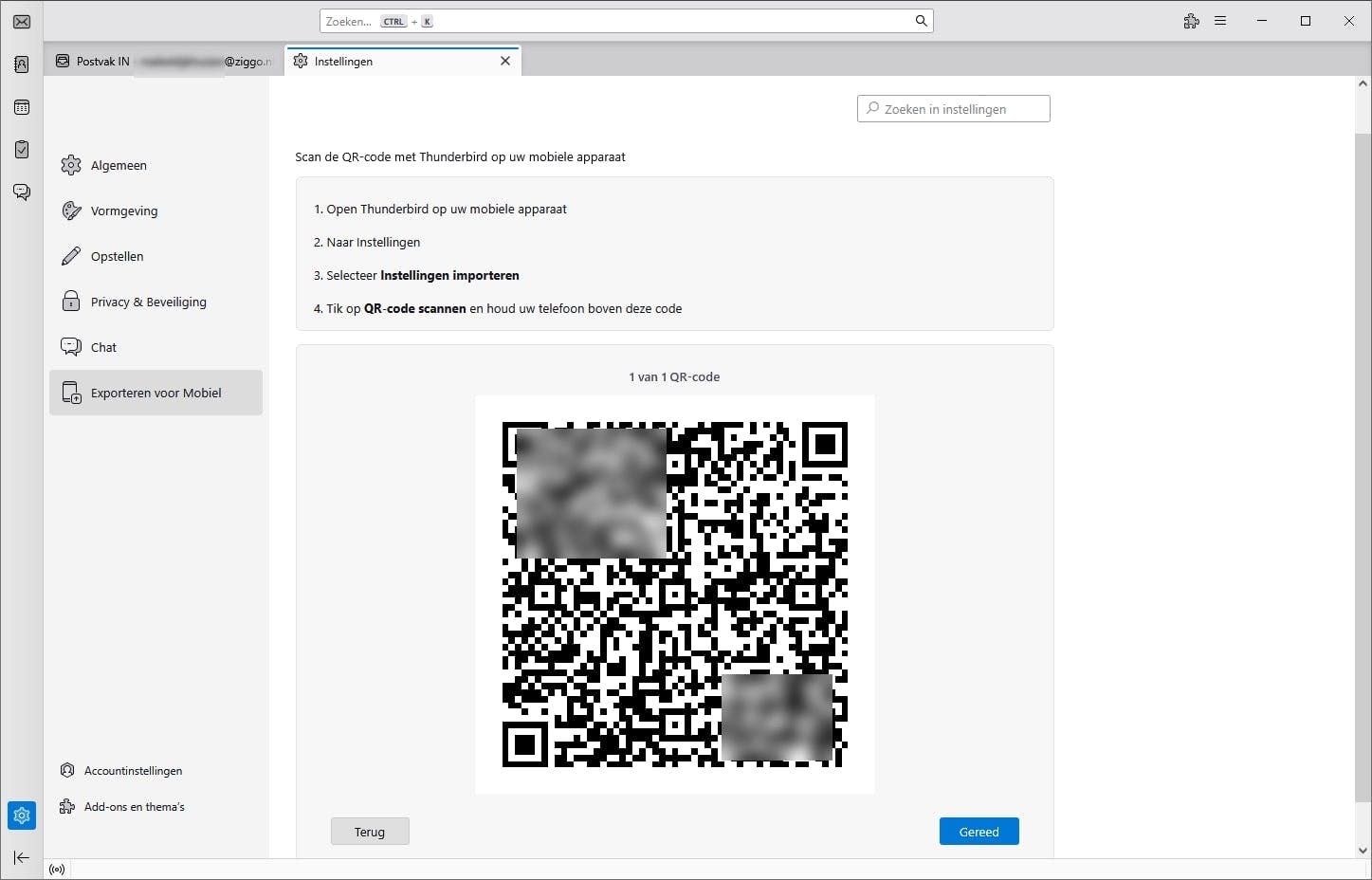
Task: Open the Chat space icon
Action: [x=21, y=192]
